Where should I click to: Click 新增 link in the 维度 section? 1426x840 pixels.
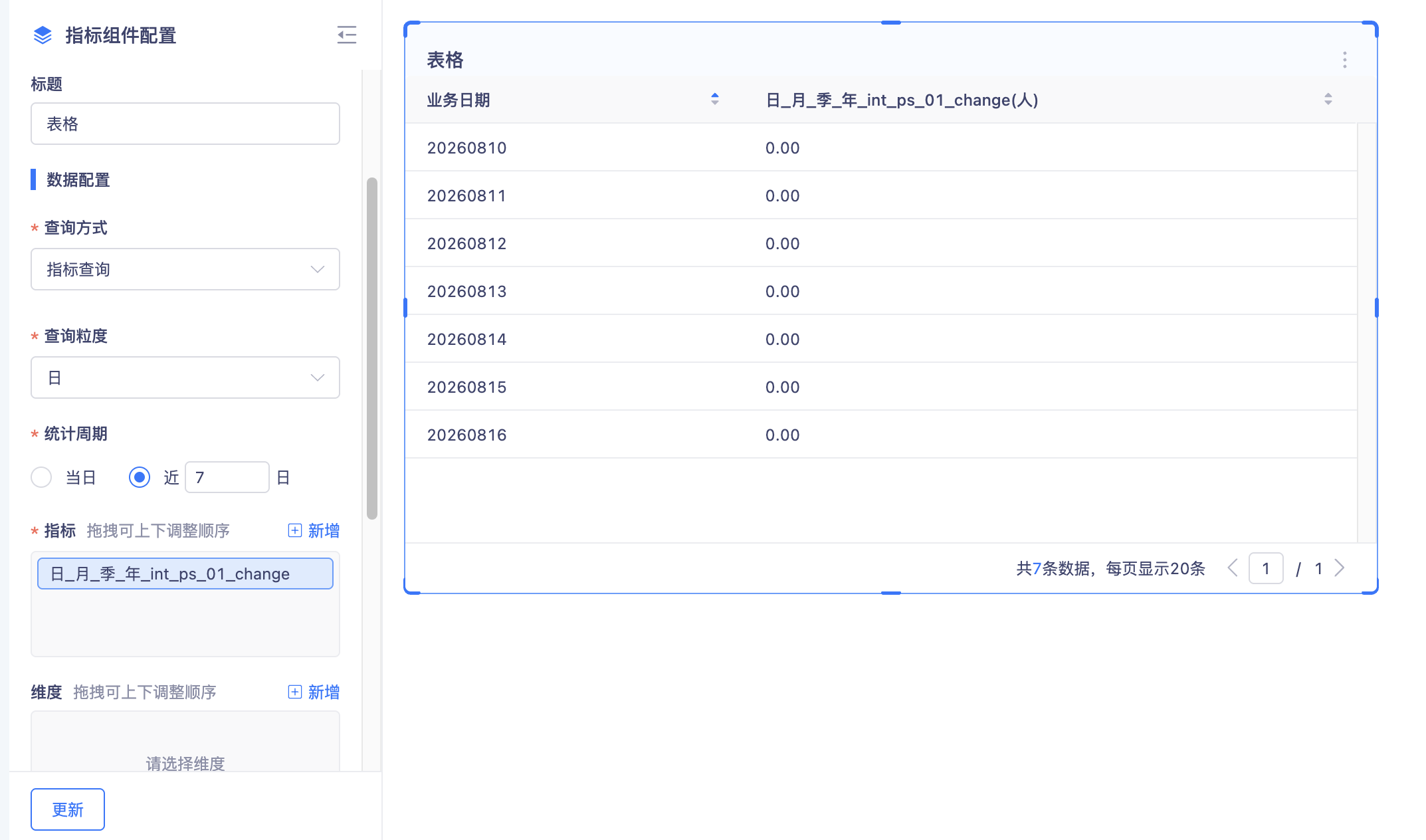[324, 692]
